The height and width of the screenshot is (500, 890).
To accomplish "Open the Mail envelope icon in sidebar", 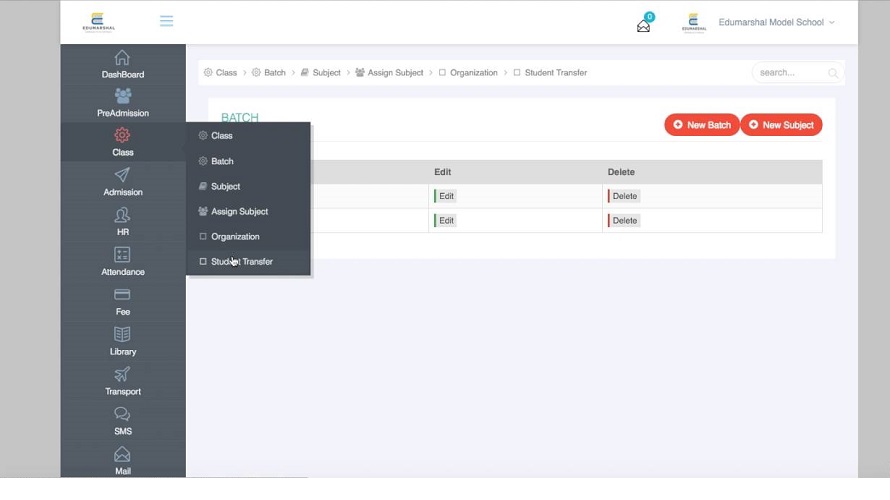I will coord(122,455).
